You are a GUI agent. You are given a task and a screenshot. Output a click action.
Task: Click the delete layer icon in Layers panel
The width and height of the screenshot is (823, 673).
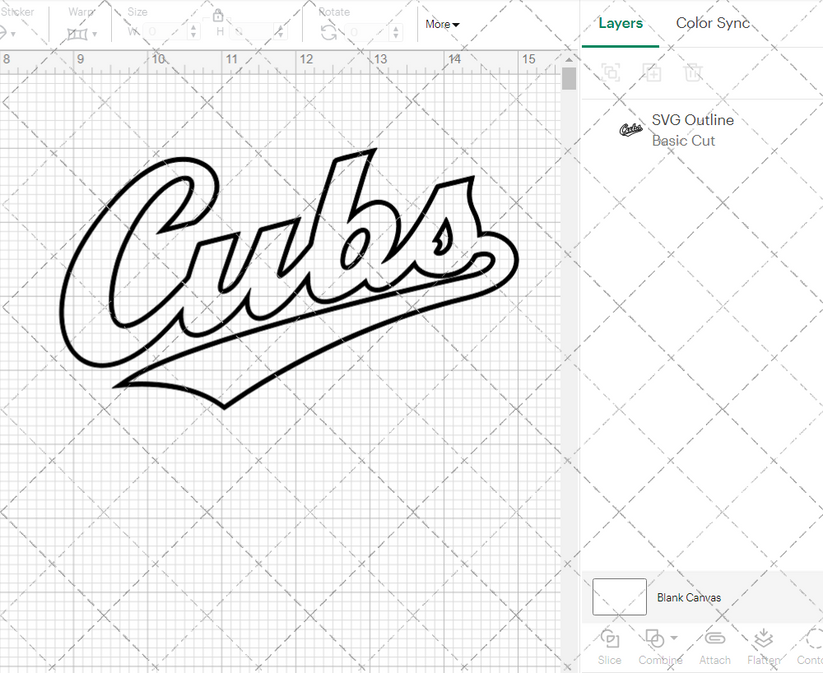pos(695,72)
